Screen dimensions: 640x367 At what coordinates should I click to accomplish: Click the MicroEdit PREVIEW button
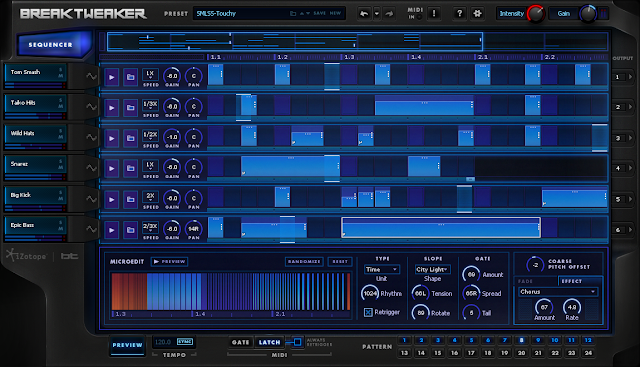click(169, 262)
